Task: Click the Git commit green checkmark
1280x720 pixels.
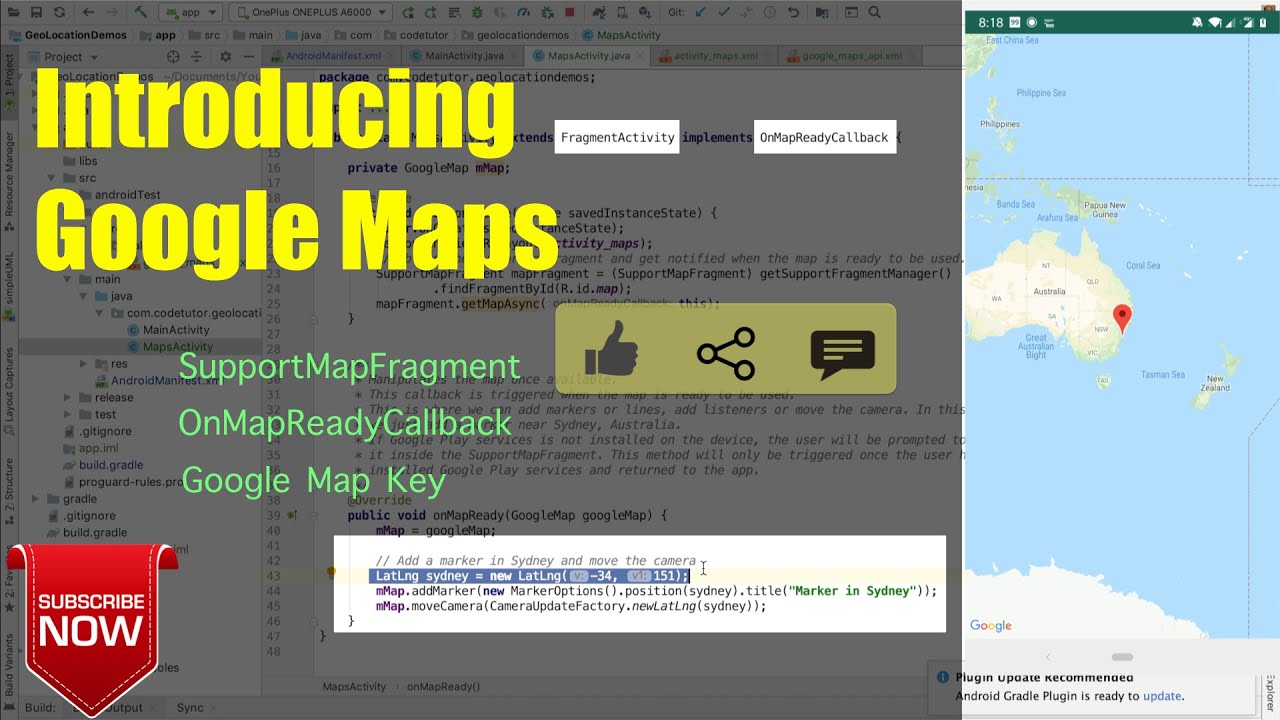Action: (723, 13)
